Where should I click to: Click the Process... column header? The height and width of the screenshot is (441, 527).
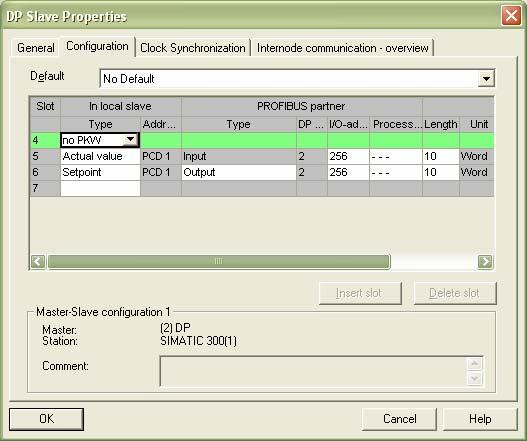tap(396, 124)
